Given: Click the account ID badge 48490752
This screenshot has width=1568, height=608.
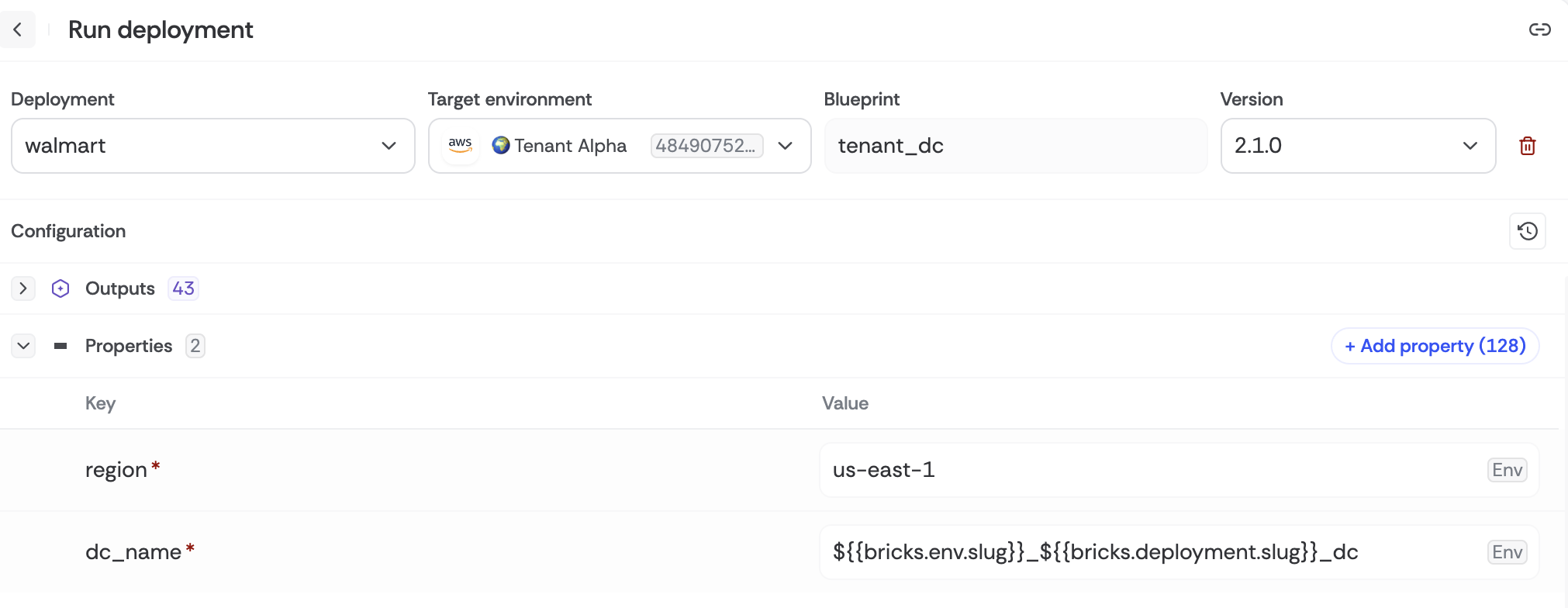Looking at the screenshot, I should click(706, 146).
